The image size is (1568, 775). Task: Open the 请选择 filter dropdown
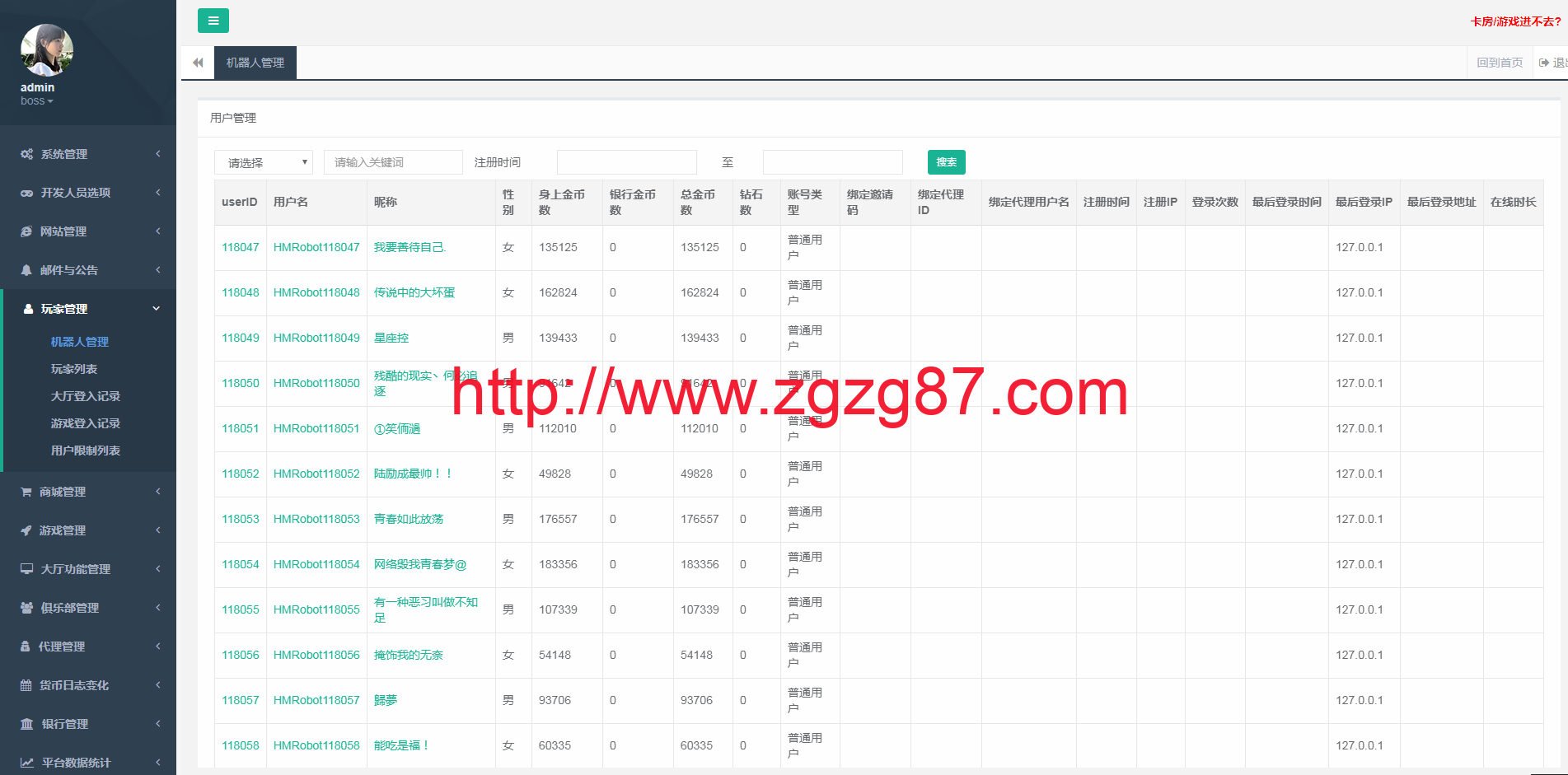pos(264,162)
